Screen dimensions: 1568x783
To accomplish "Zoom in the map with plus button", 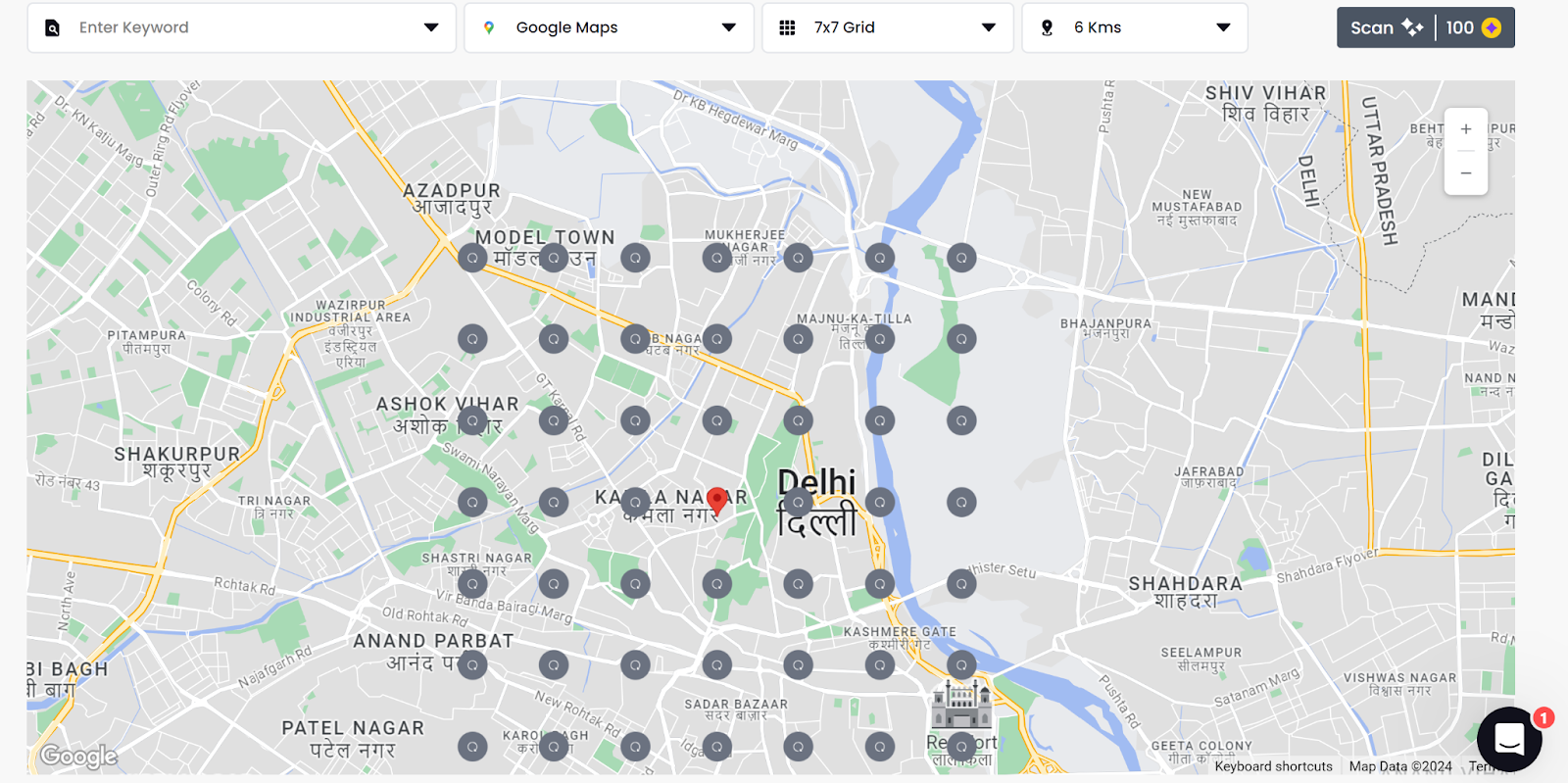I will point(1466,129).
